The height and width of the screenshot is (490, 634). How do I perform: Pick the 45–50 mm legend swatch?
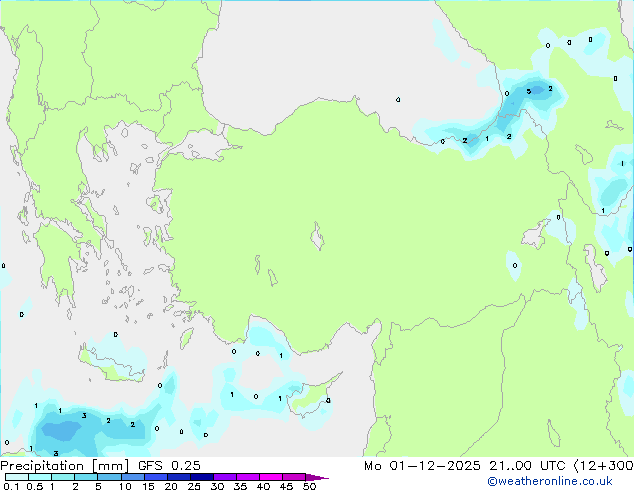coord(294,477)
